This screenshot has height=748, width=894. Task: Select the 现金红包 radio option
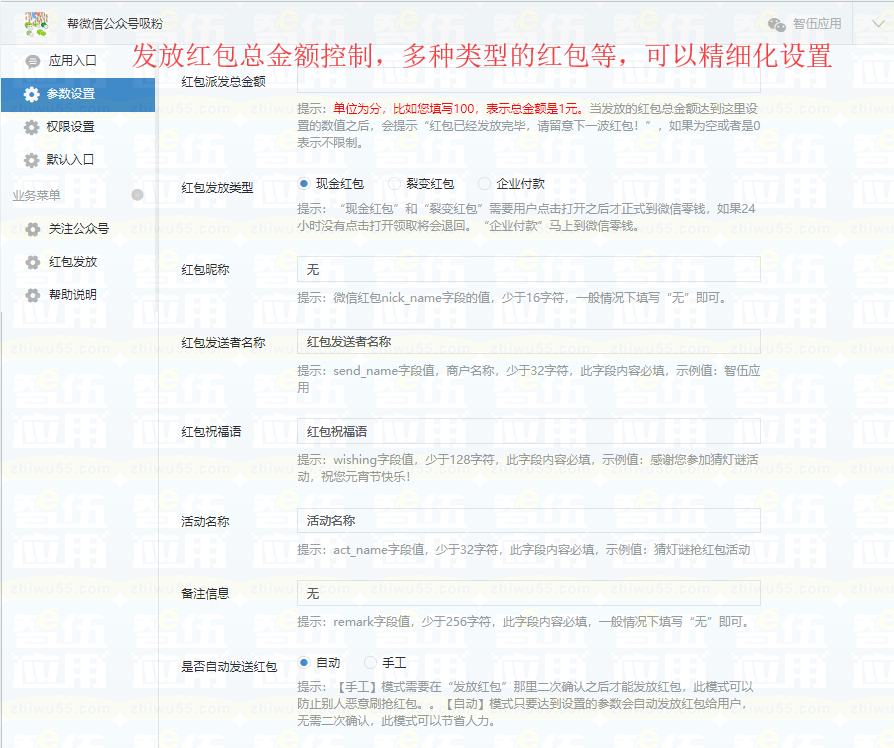coord(305,184)
